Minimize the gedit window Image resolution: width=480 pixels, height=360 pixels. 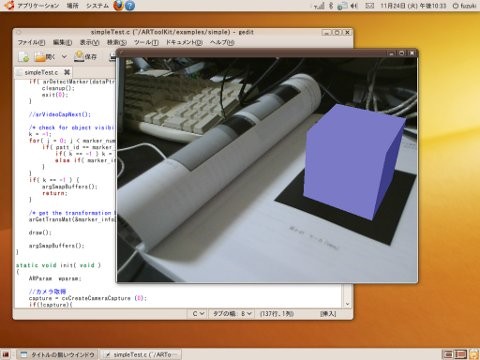tap(327, 32)
